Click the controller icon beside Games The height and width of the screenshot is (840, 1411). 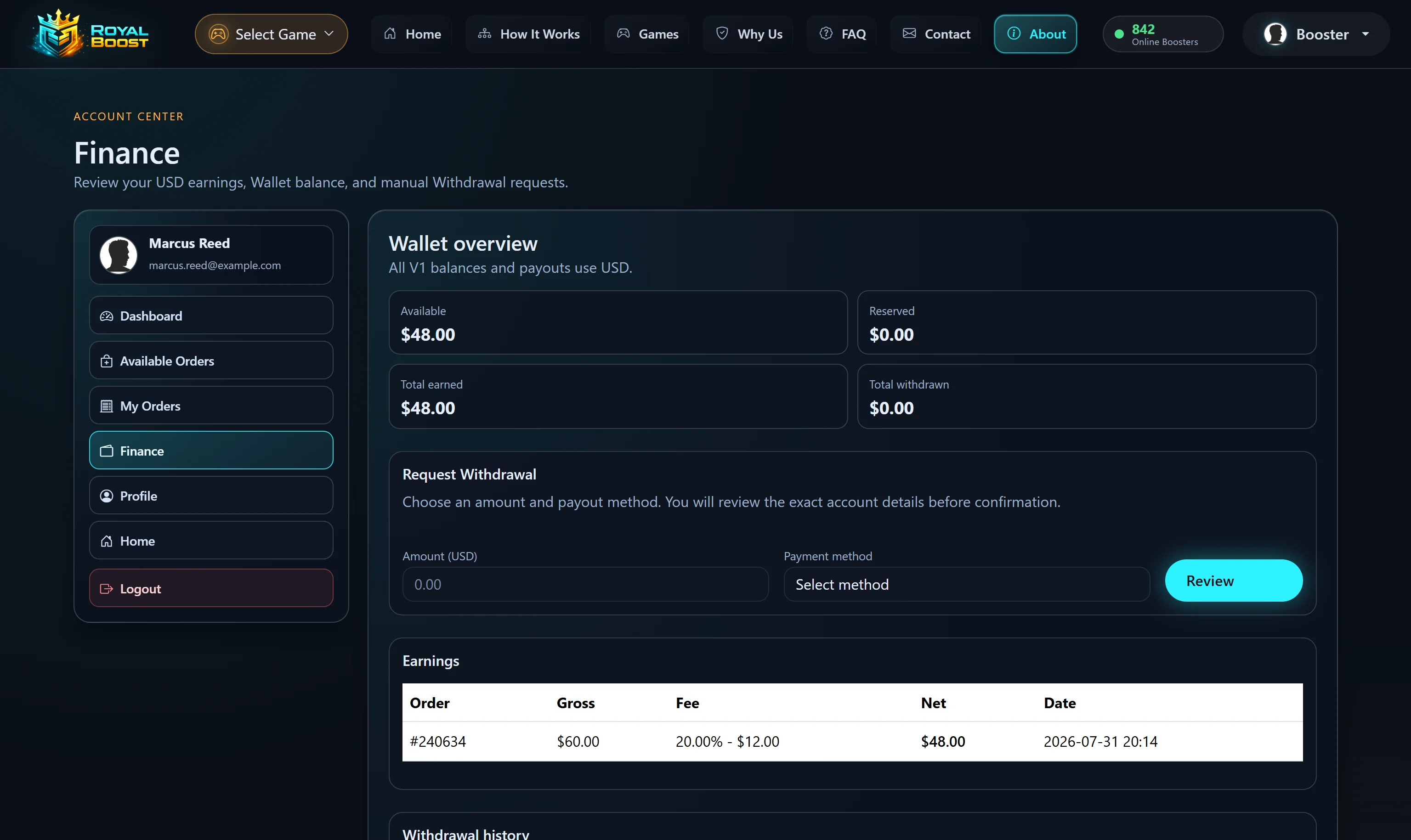pyautogui.click(x=623, y=34)
